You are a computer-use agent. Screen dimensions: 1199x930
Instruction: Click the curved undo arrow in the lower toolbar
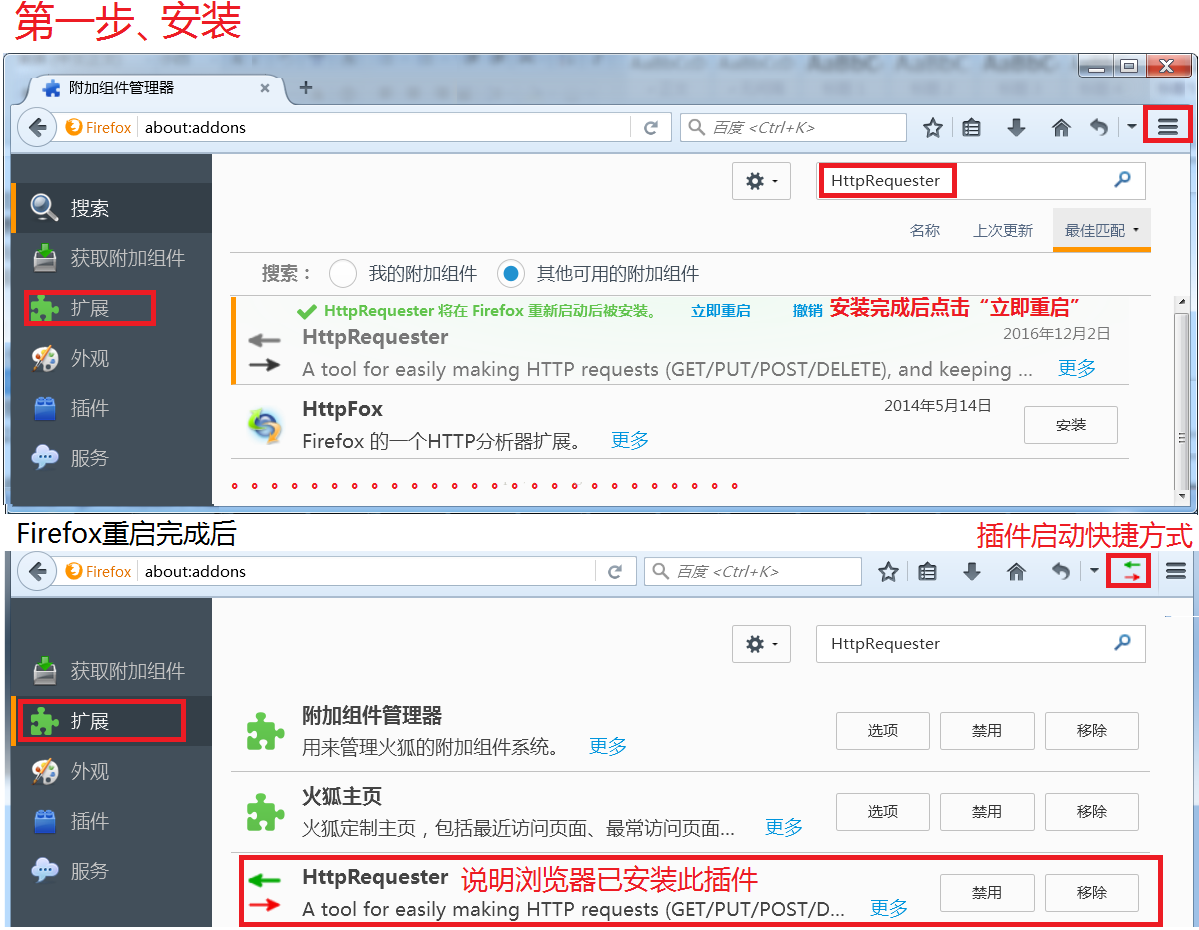1060,572
